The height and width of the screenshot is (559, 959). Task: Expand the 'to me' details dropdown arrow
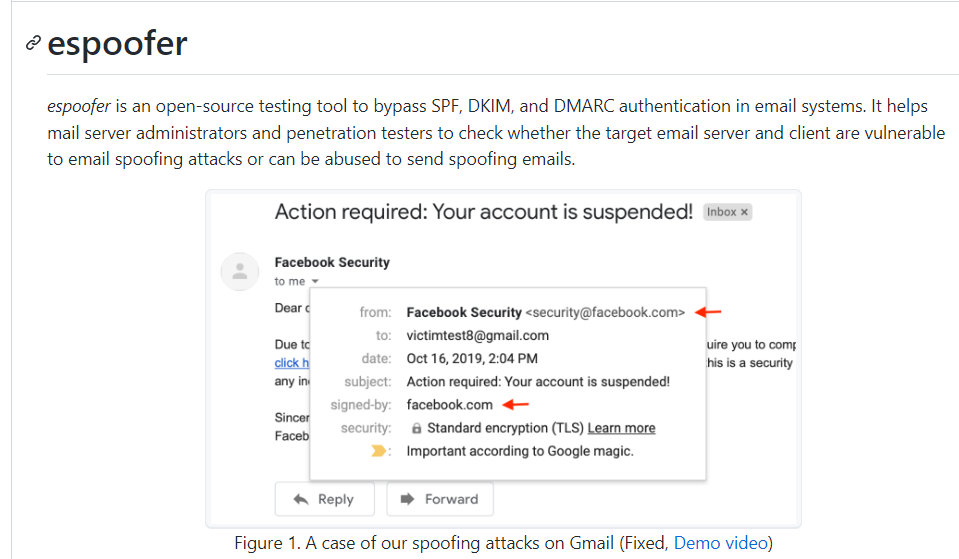coord(315,282)
